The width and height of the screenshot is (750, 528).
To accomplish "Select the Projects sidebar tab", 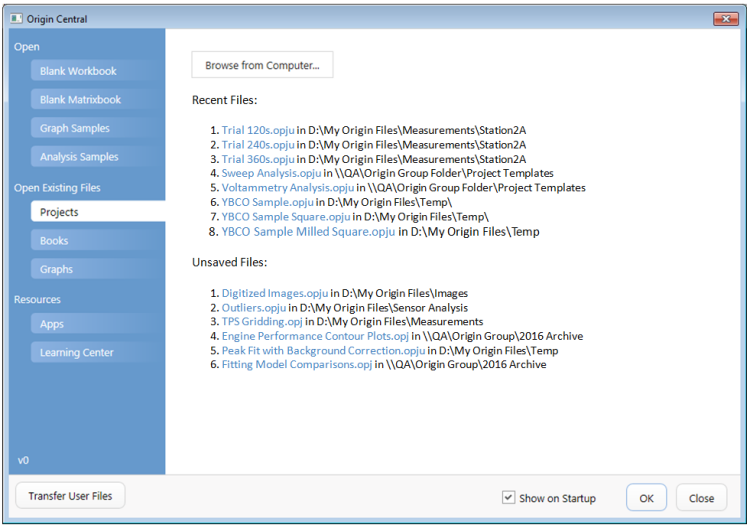I will (x=59, y=212).
